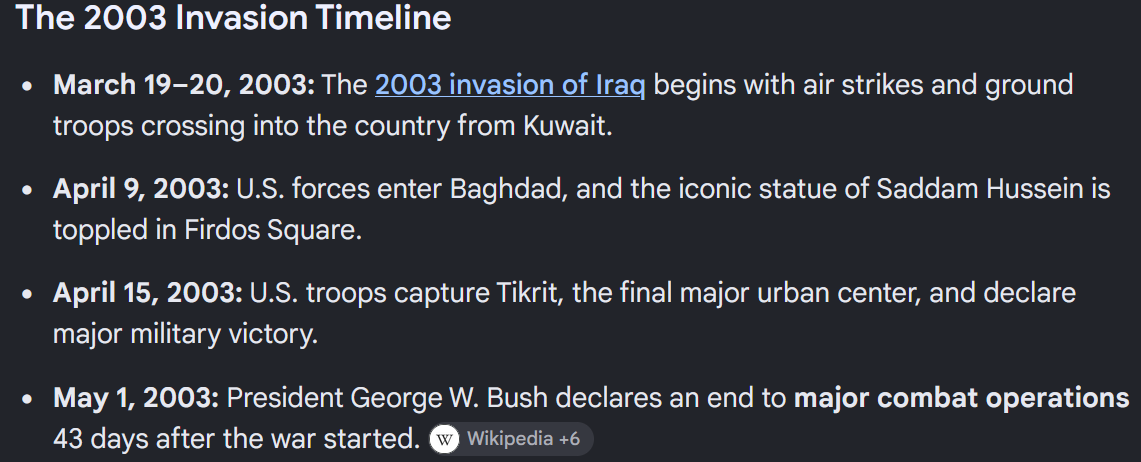The width and height of the screenshot is (1141, 462).
Task: Click the bullet marker for the March 19–20 entry
Action: [x=28, y=86]
